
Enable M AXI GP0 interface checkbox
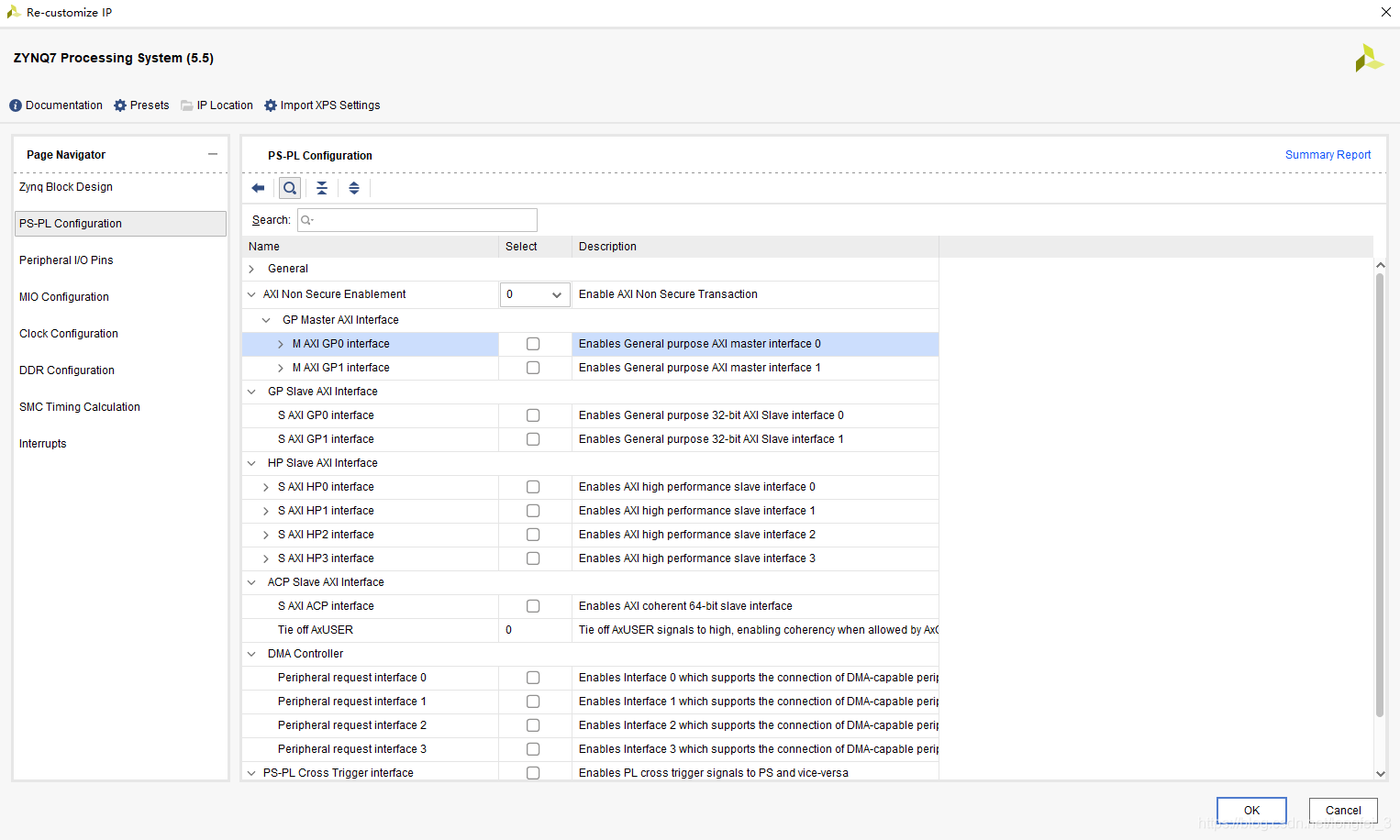pos(533,344)
